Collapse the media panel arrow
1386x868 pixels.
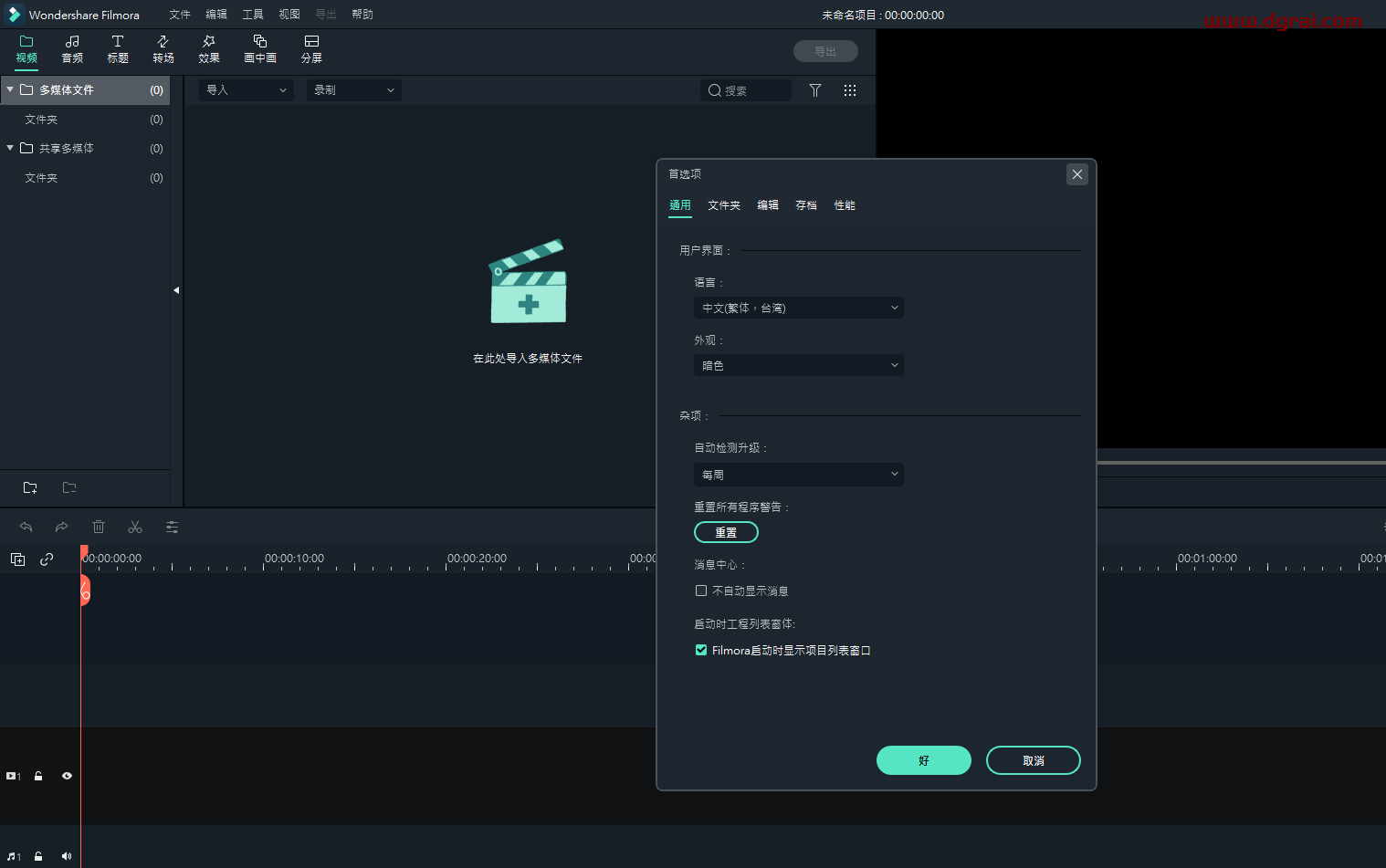[176, 290]
